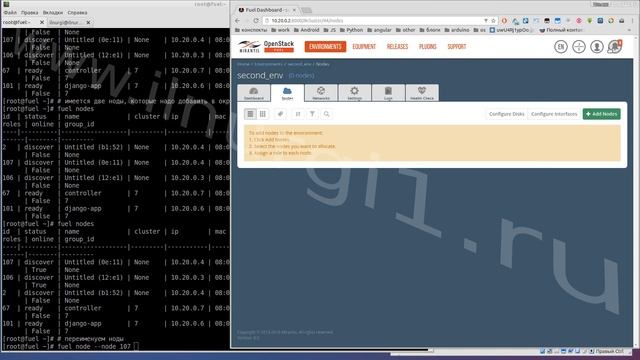Open terminal Вкладки menu

click(x=53, y=13)
